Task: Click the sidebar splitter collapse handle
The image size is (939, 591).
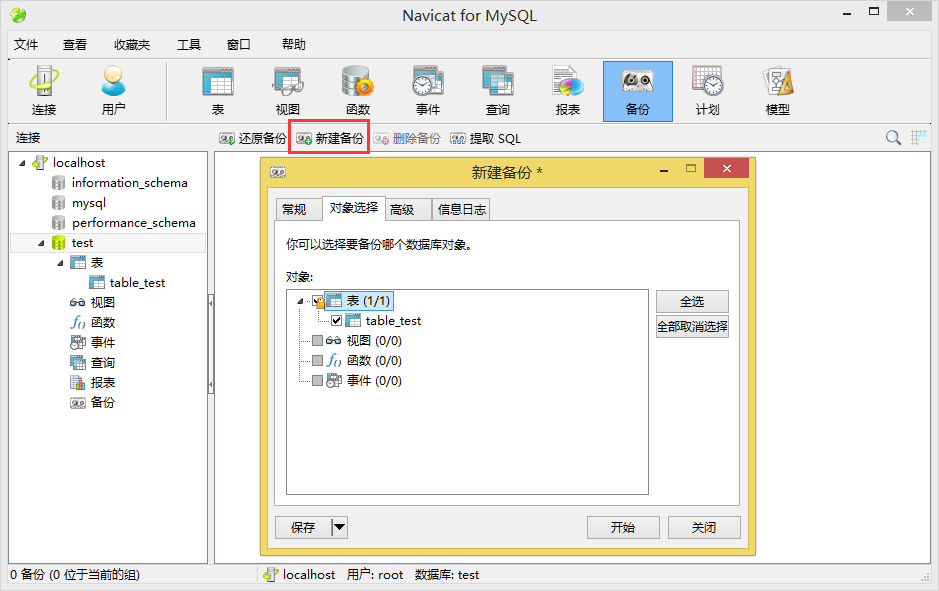Action: point(211,344)
